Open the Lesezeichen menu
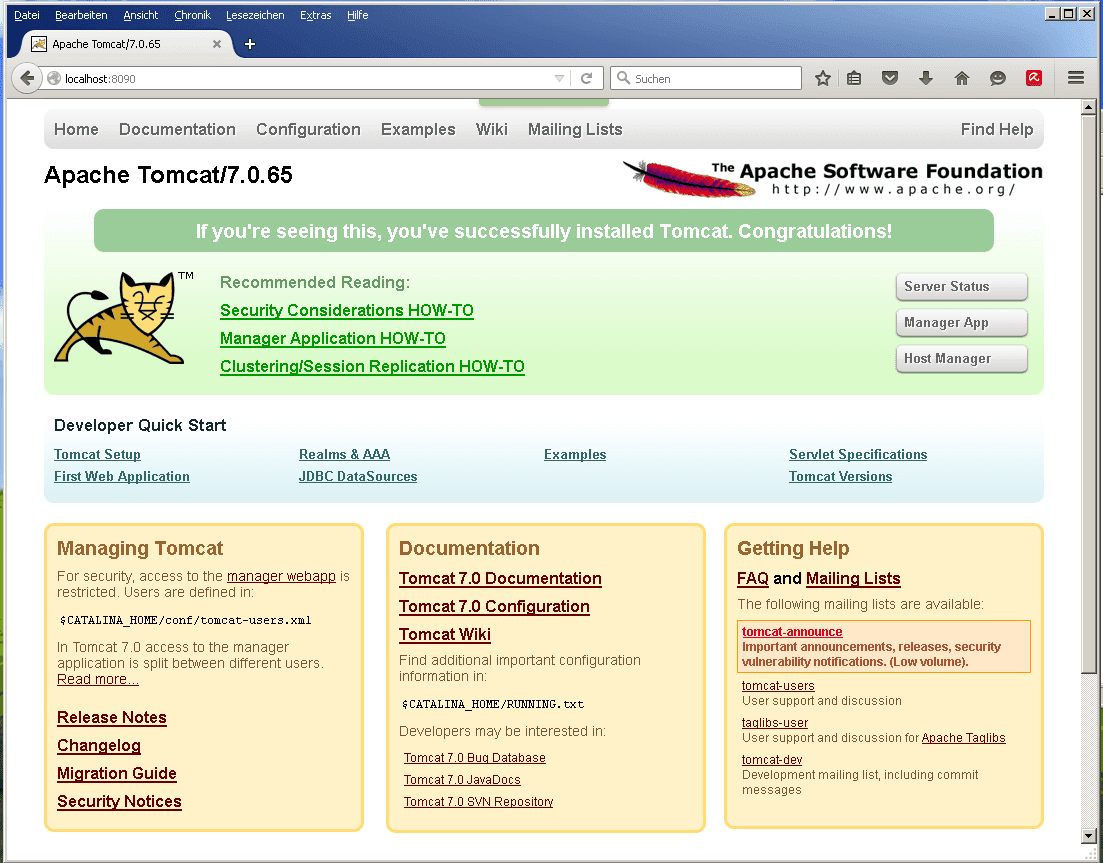1103x863 pixels. coord(255,15)
